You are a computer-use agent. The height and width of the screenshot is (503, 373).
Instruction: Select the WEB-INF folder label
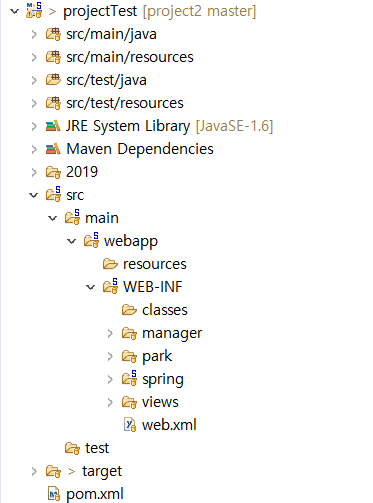(153, 287)
